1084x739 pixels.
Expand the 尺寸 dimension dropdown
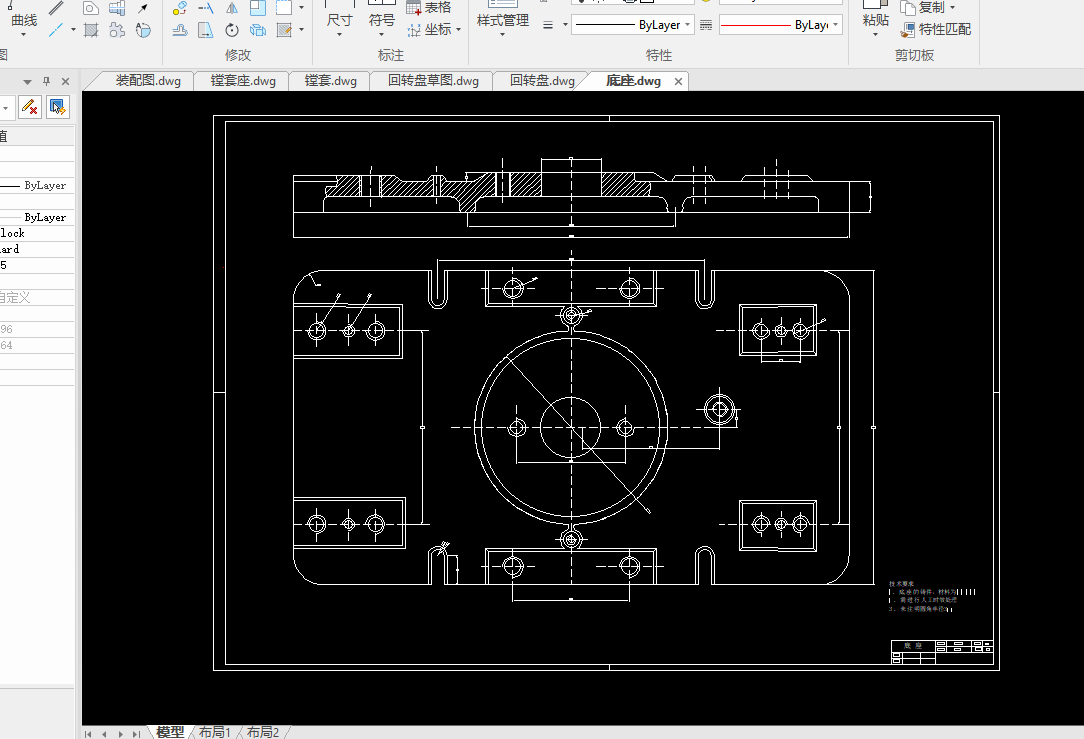pos(339,35)
